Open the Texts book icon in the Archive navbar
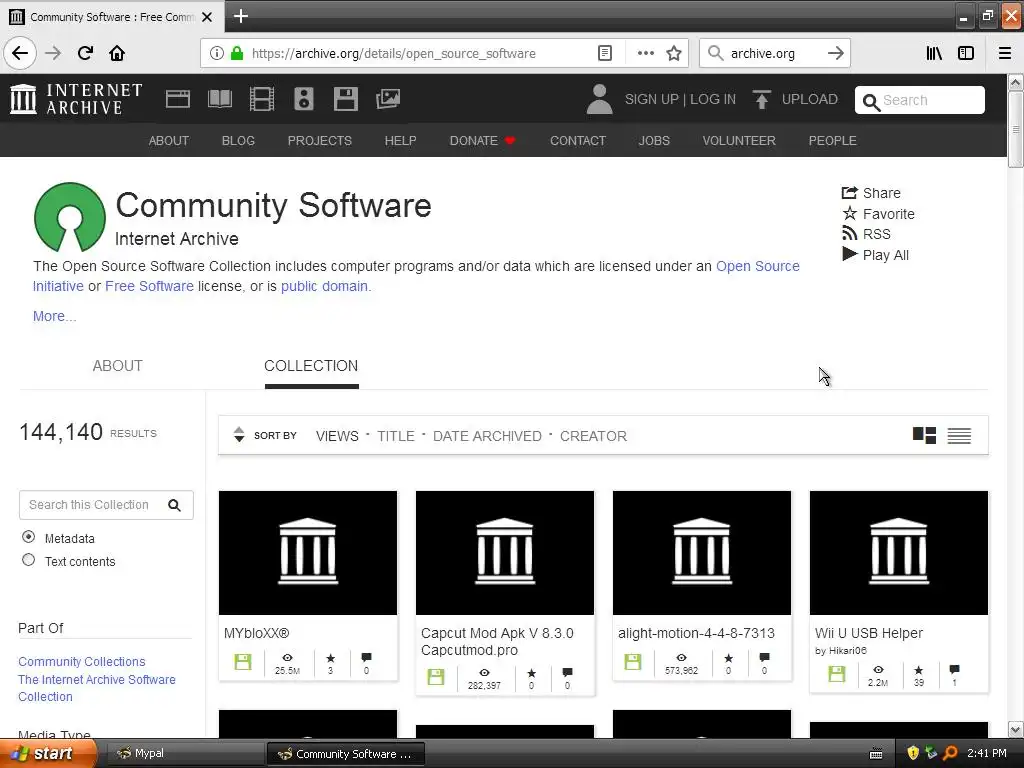This screenshot has height=768, width=1024. [x=219, y=99]
